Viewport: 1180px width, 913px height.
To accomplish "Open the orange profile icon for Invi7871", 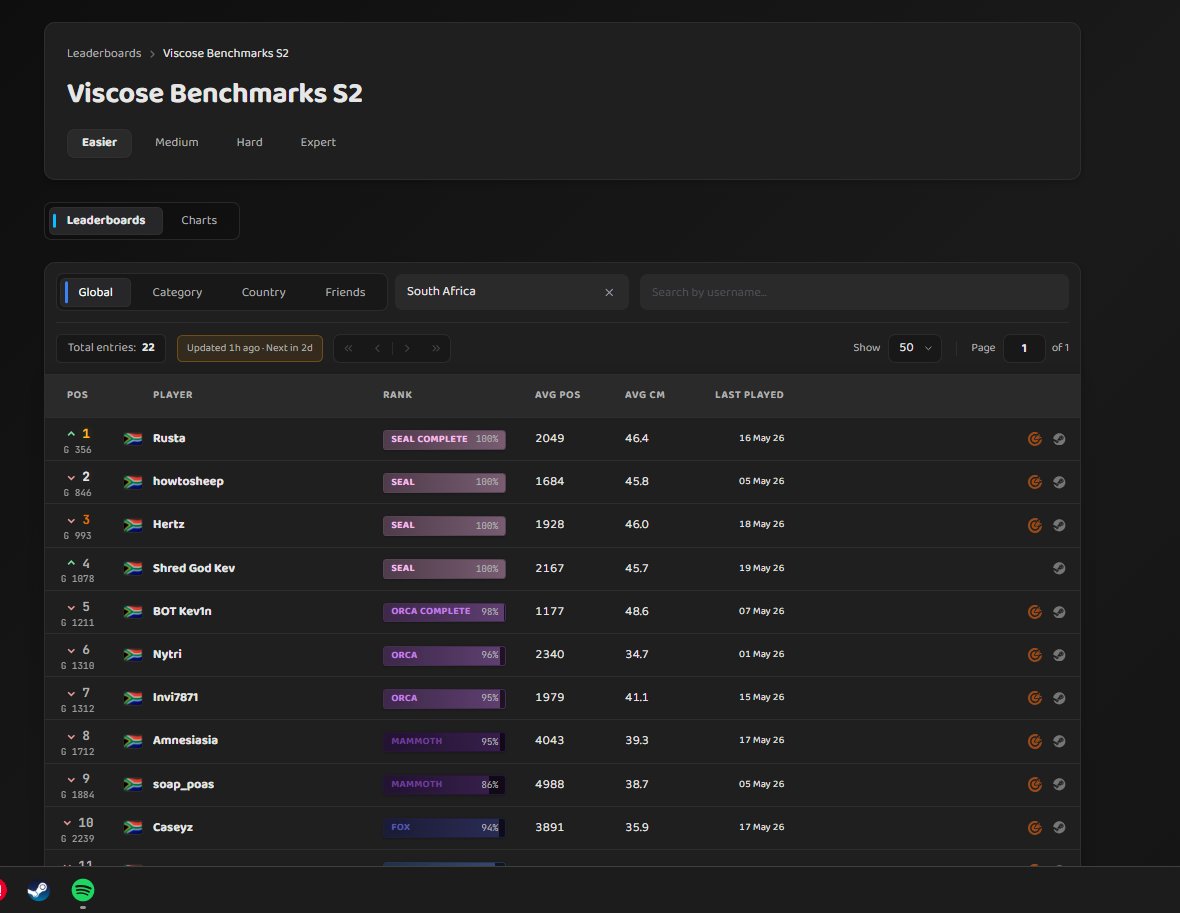I will pos(1035,698).
